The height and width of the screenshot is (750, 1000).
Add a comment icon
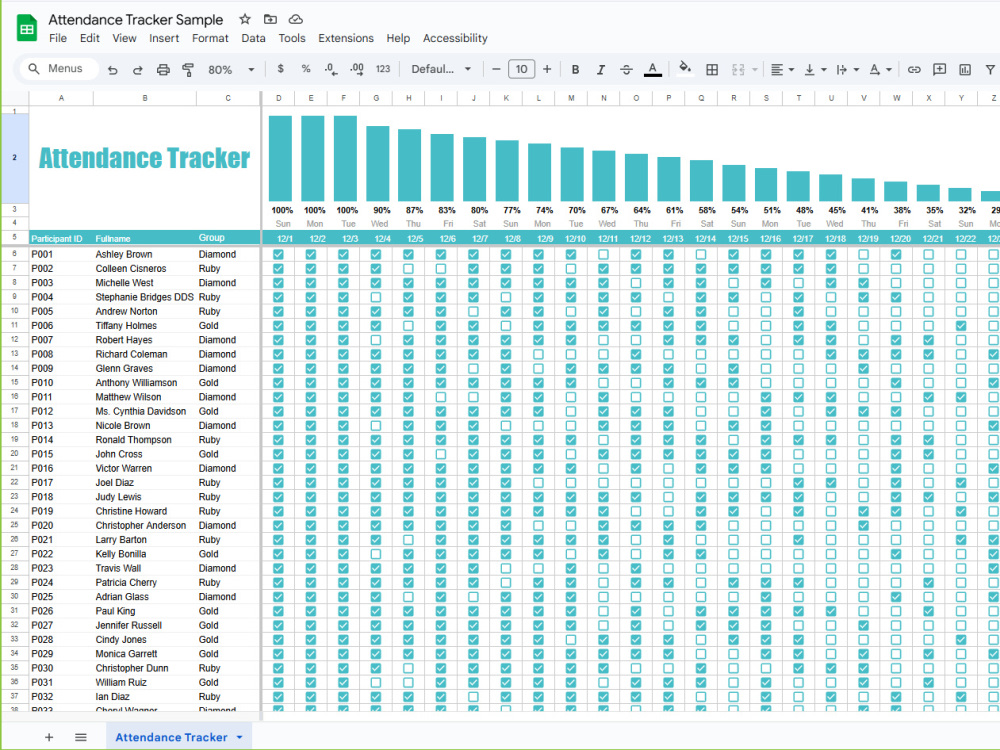click(939, 70)
